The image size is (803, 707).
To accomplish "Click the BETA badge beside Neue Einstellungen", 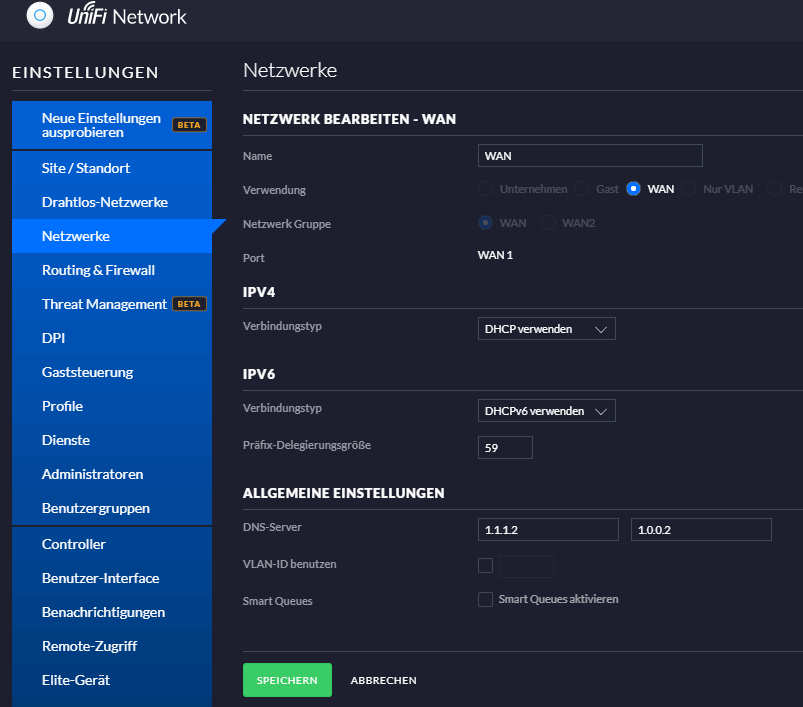I will (189, 125).
